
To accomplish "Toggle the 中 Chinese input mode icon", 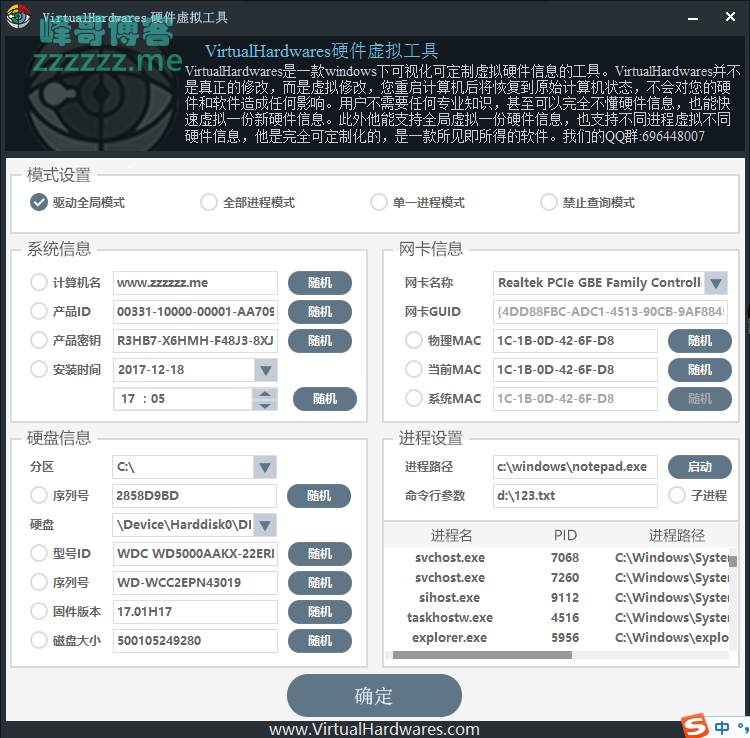I will (x=722, y=727).
